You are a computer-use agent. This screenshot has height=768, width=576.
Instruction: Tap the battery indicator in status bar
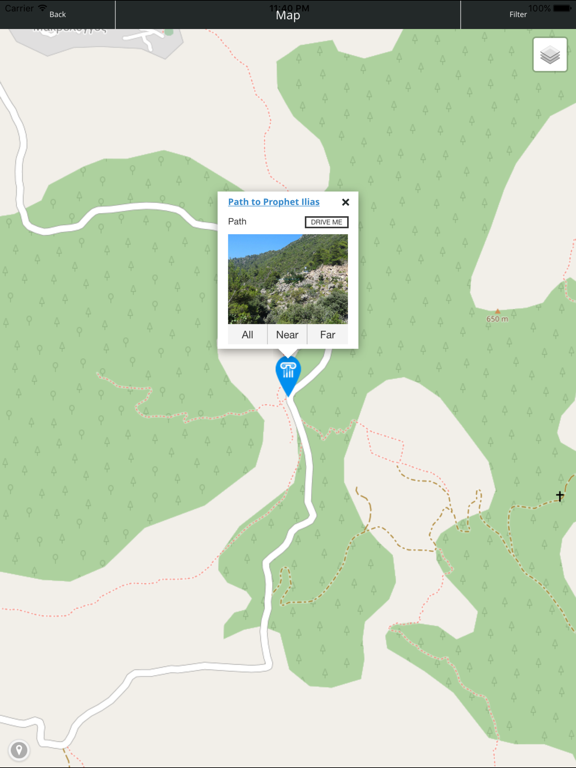562,8
